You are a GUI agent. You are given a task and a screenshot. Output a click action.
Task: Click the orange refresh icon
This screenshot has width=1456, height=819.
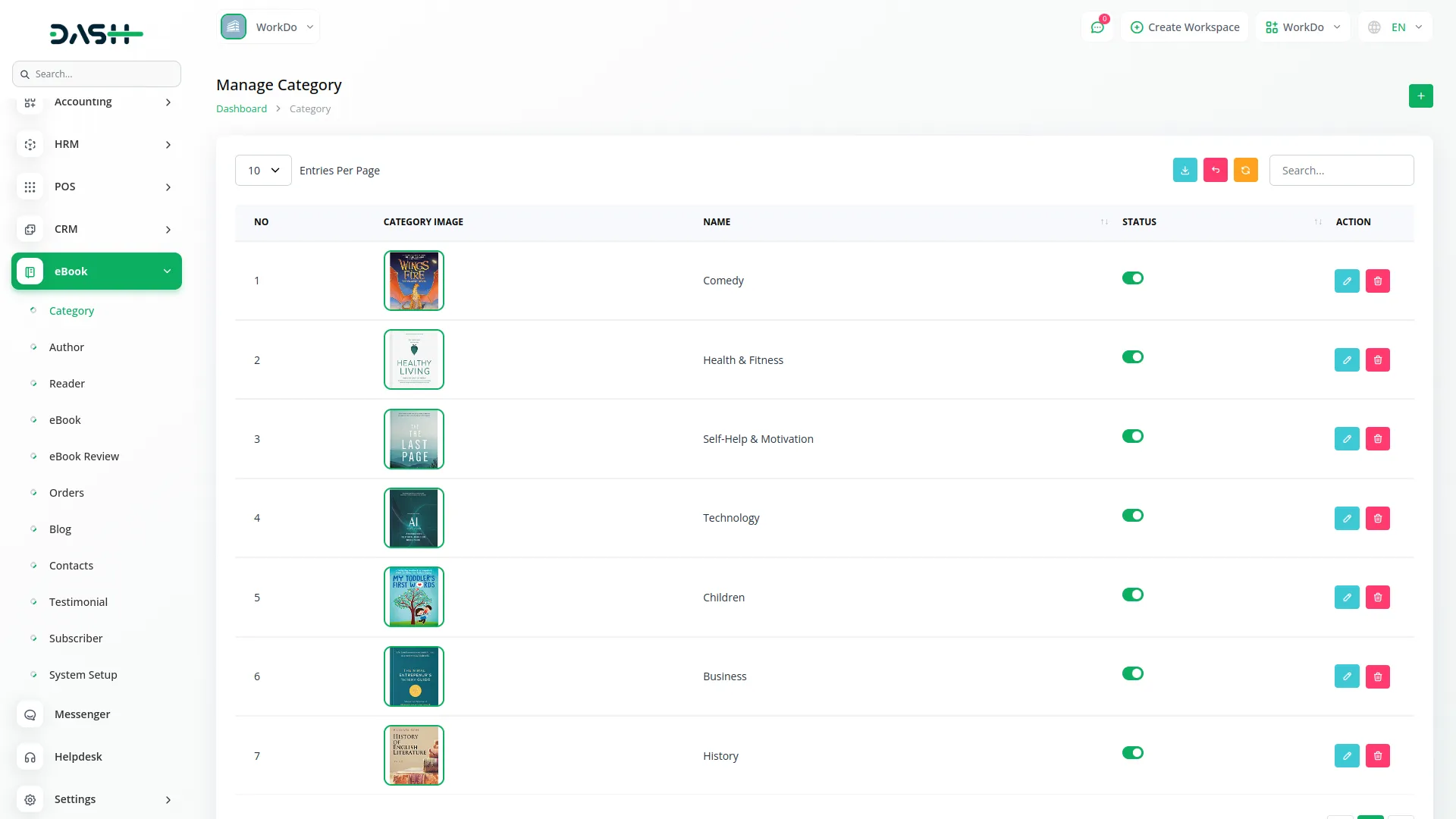1245,170
